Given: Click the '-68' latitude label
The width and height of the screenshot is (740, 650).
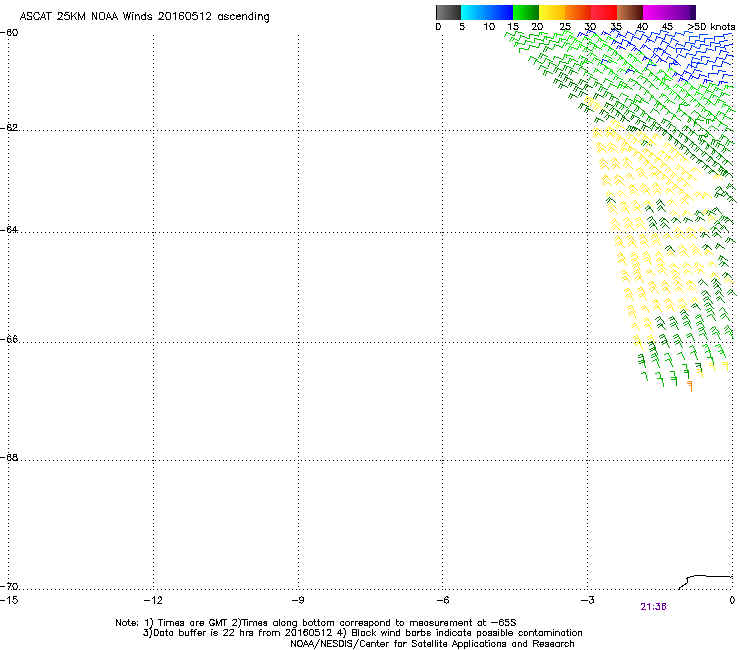Looking at the screenshot, I should click(9, 457).
